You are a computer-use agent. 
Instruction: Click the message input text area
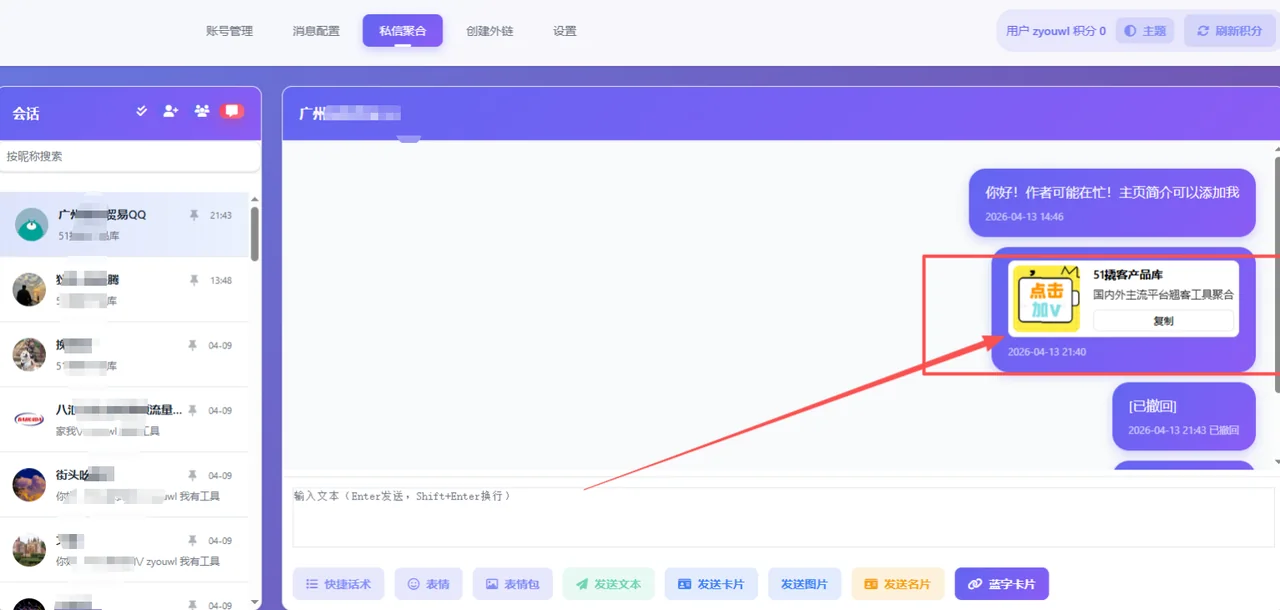(x=783, y=517)
